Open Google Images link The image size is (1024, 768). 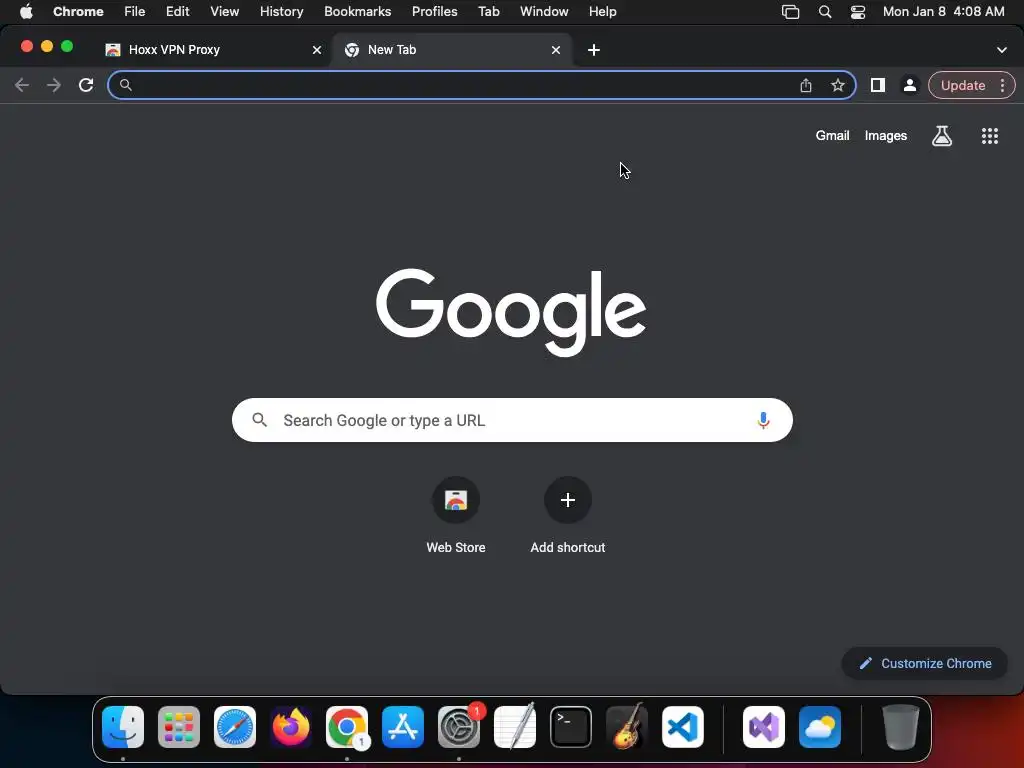tap(886, 136)
